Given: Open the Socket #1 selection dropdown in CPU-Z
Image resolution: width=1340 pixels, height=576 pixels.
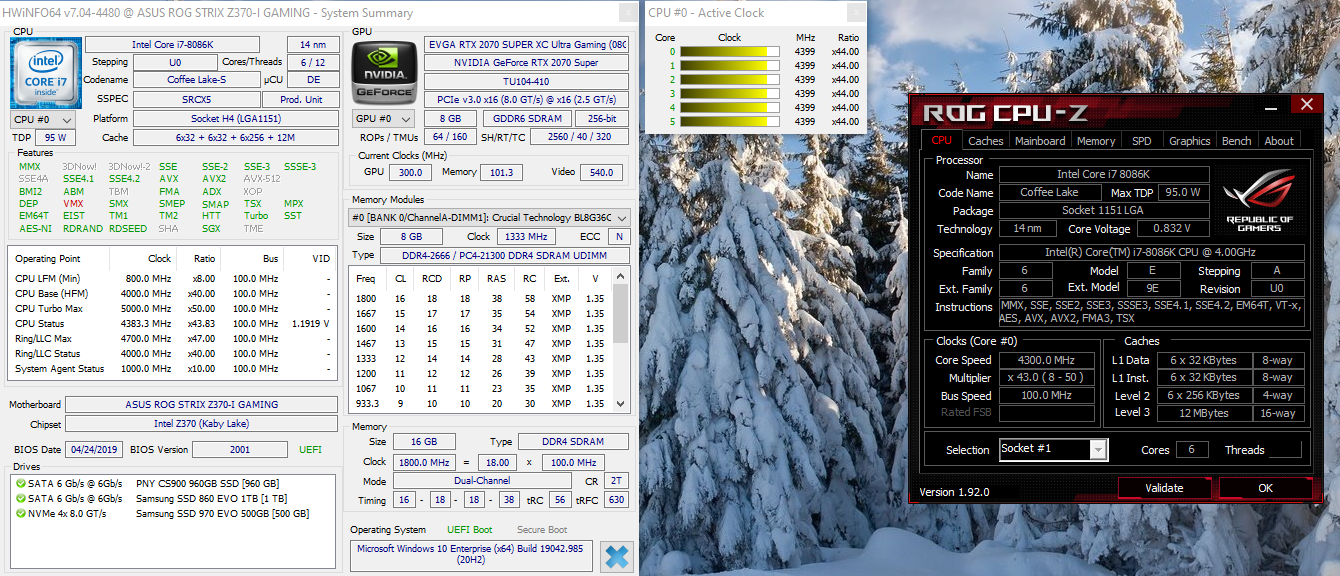Looking at the screenshot, I should (1054, 449).
